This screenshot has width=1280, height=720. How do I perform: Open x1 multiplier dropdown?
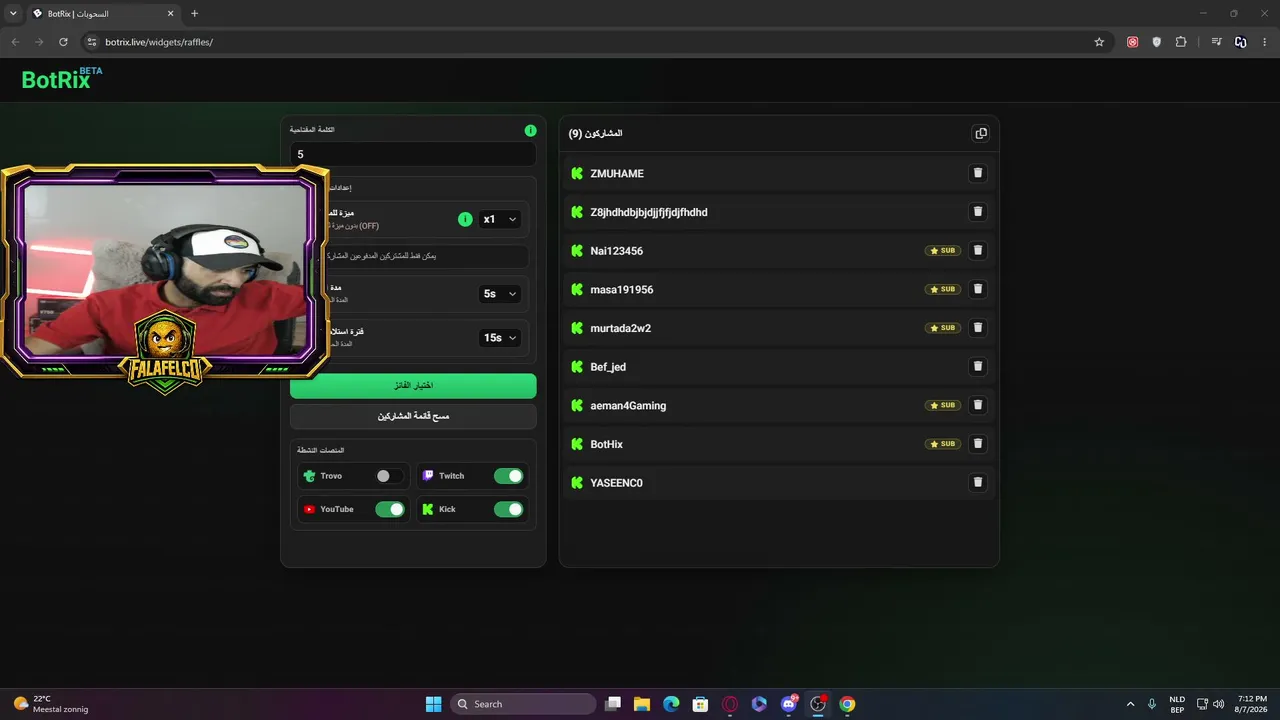(500, 219)
